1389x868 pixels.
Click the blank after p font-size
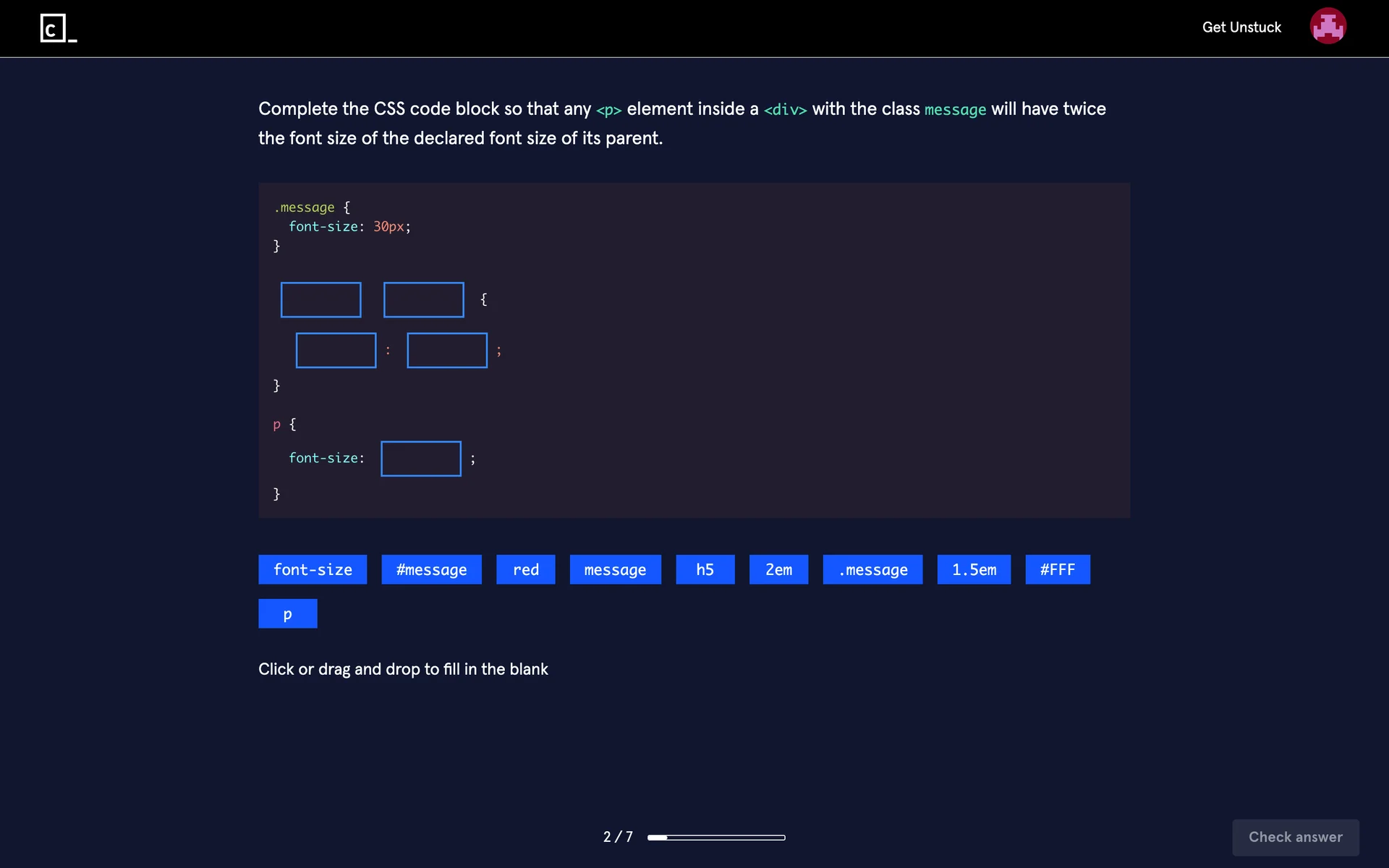point(420,459)
